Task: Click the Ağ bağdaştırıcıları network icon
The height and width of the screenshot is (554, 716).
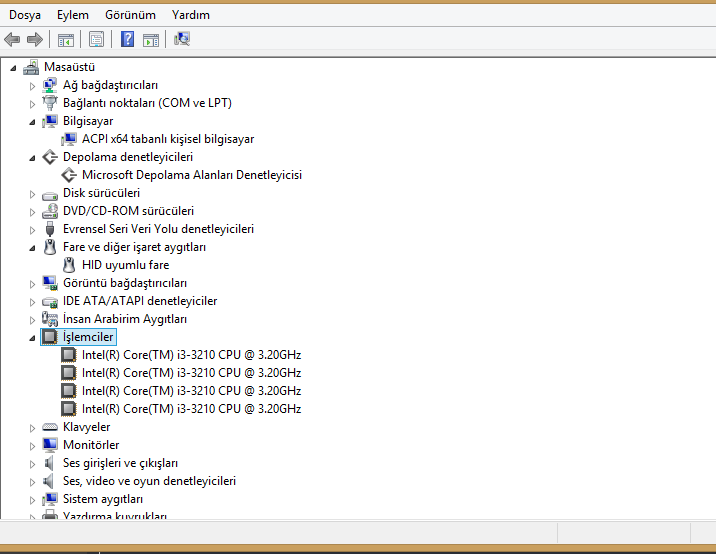Action: (50, 85)
